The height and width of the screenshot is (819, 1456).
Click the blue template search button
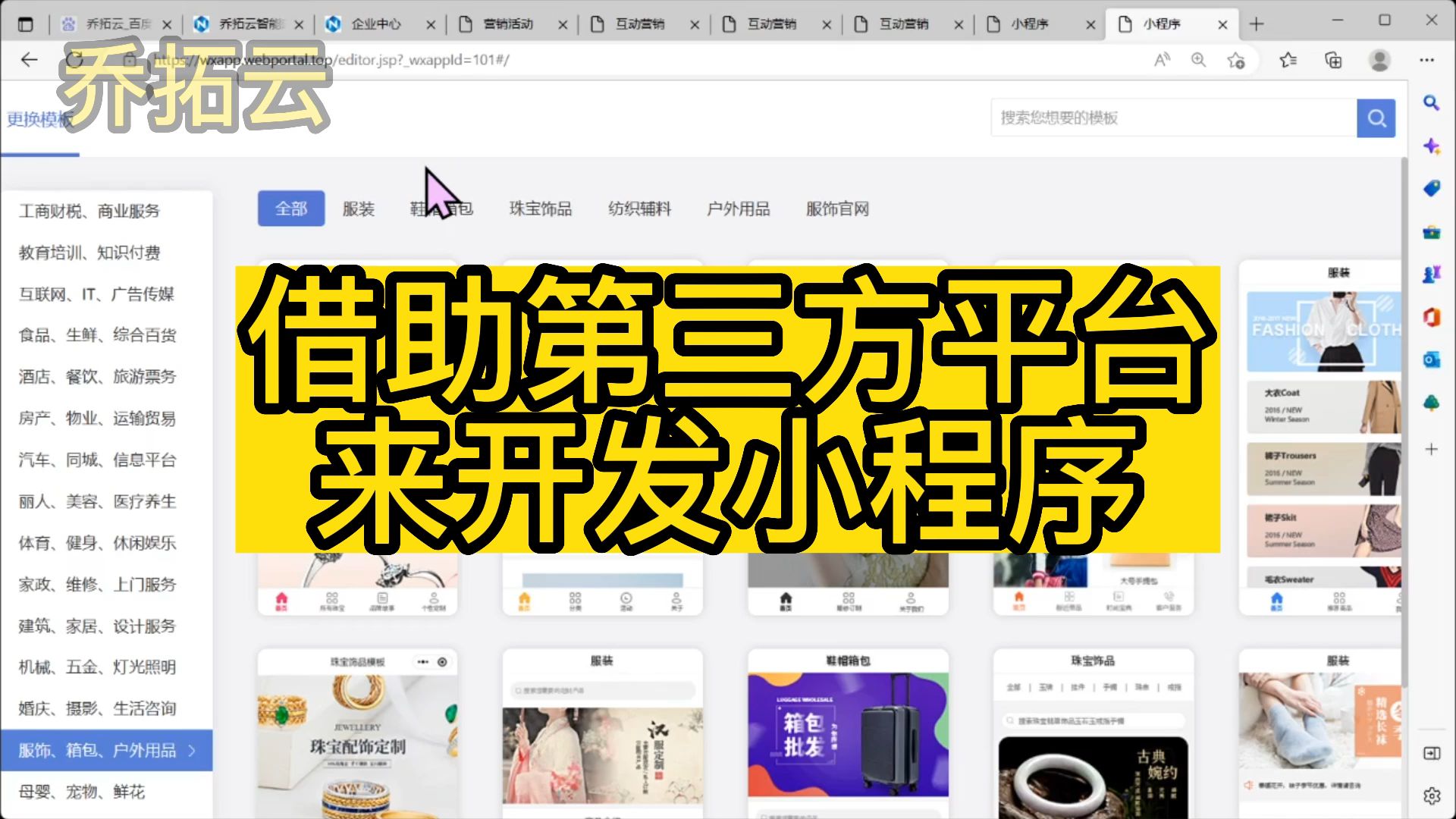[x=1376, y=118]
